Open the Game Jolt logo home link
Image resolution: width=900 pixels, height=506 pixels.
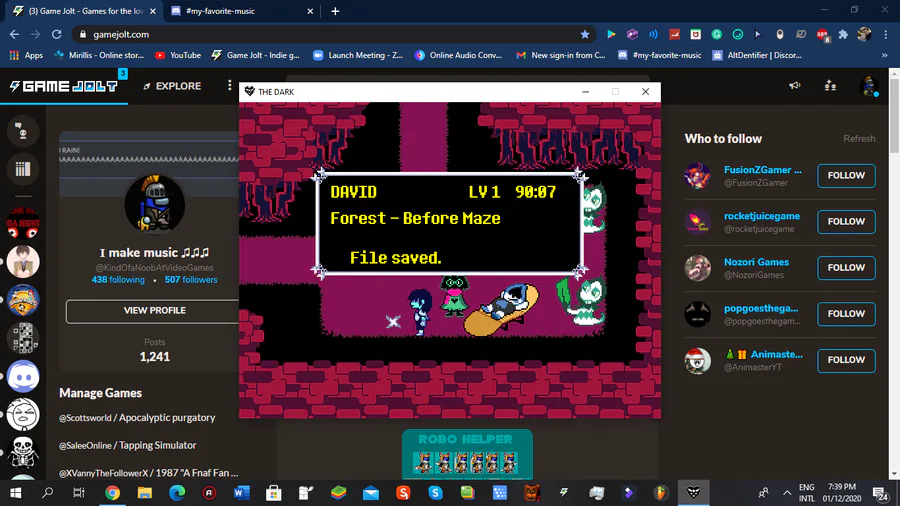(64, 86)
